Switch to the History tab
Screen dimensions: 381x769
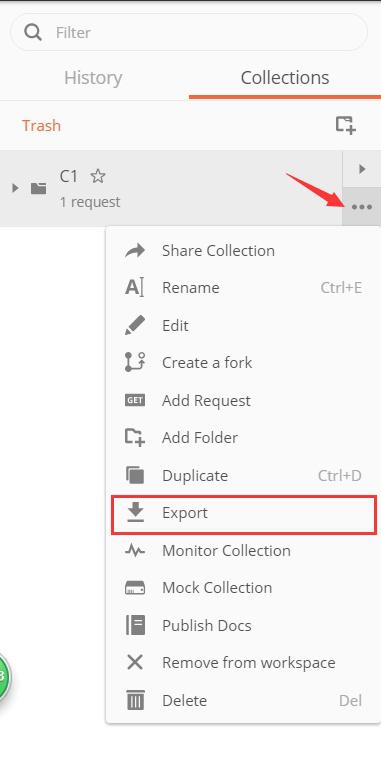(x=93, y=77)
